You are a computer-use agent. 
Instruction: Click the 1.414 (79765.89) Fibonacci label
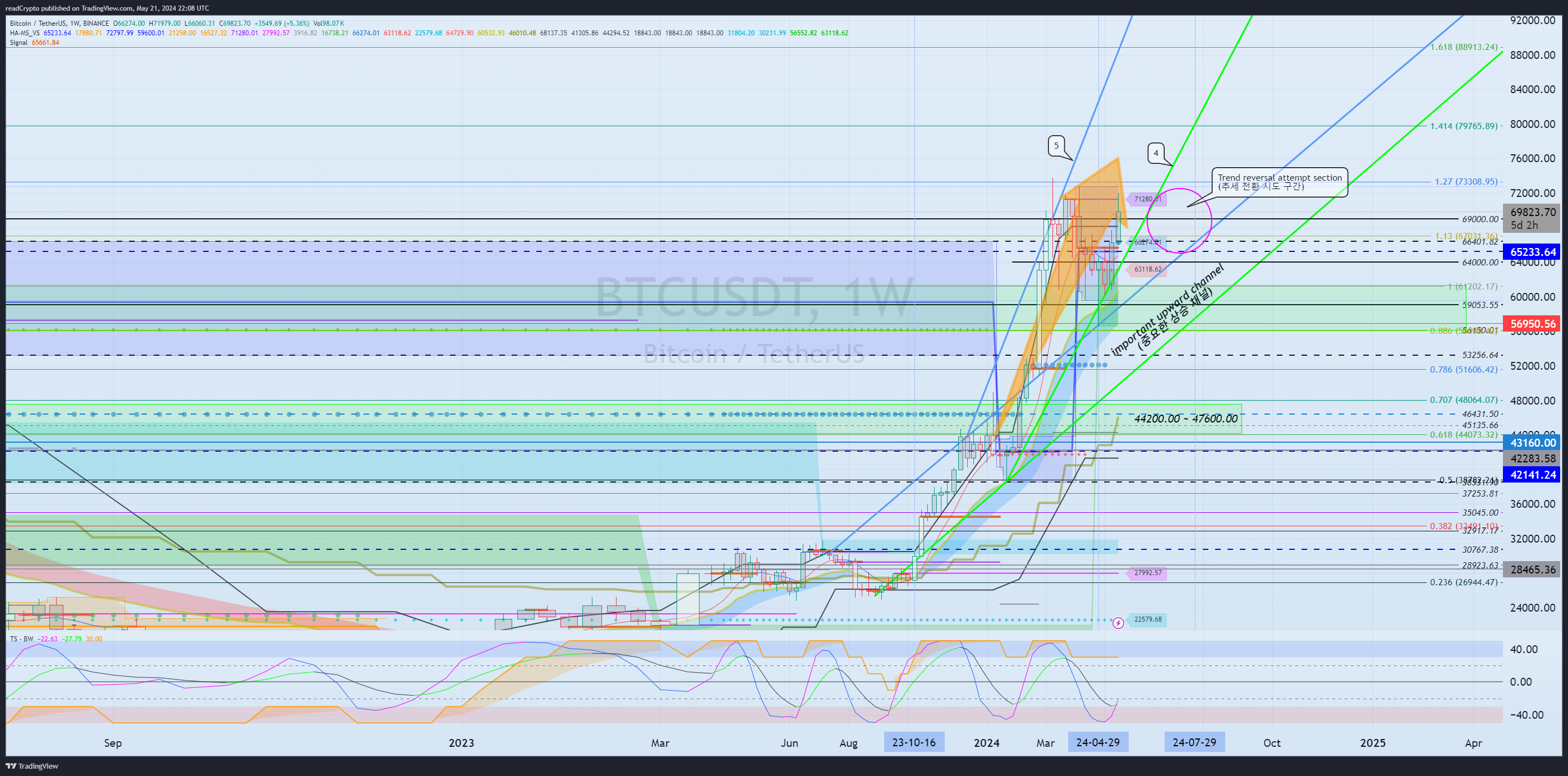pyautogui.click(x=1464, y=126)
